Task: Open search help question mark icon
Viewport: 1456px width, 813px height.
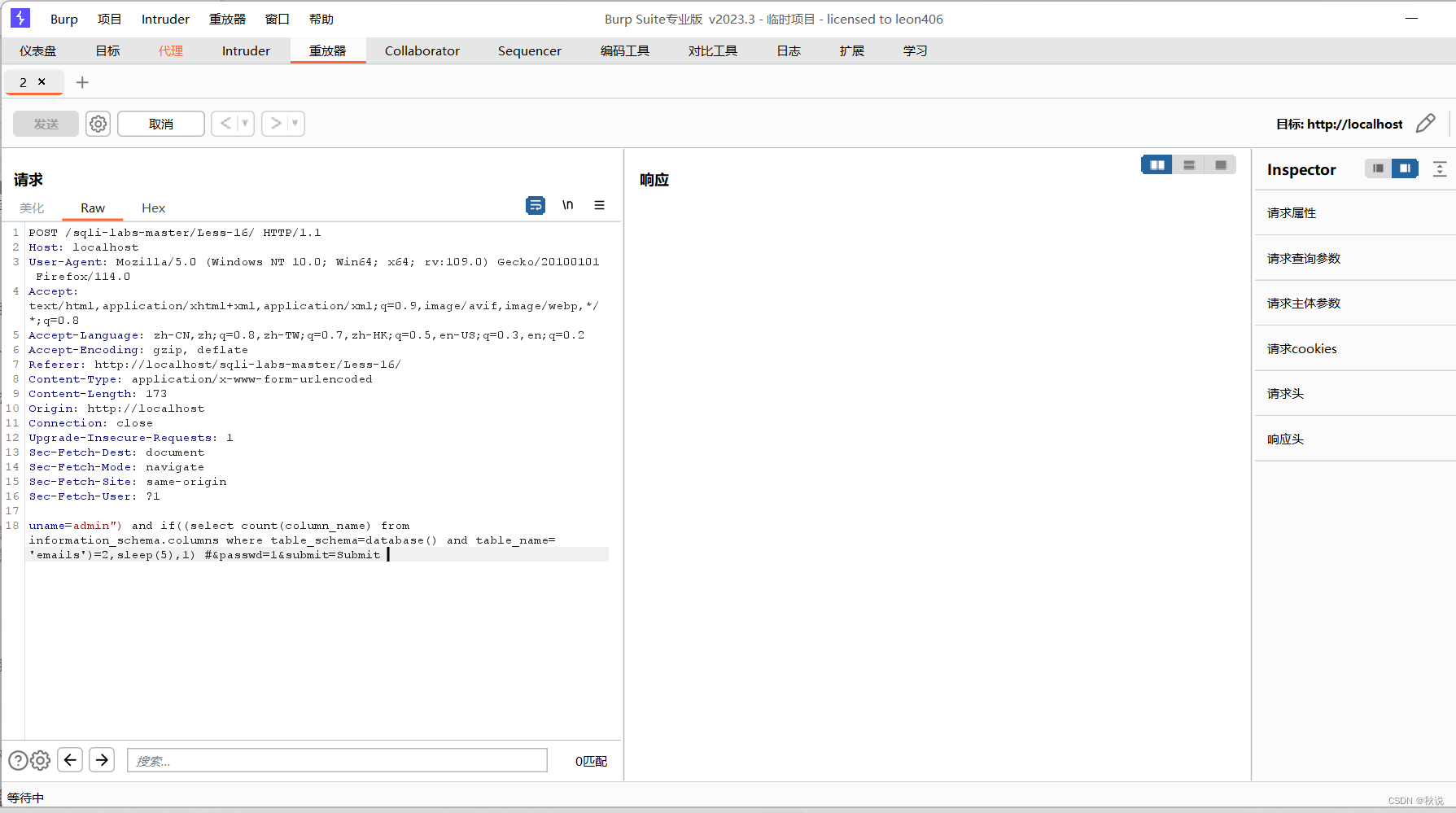Action: coord(18,760)
